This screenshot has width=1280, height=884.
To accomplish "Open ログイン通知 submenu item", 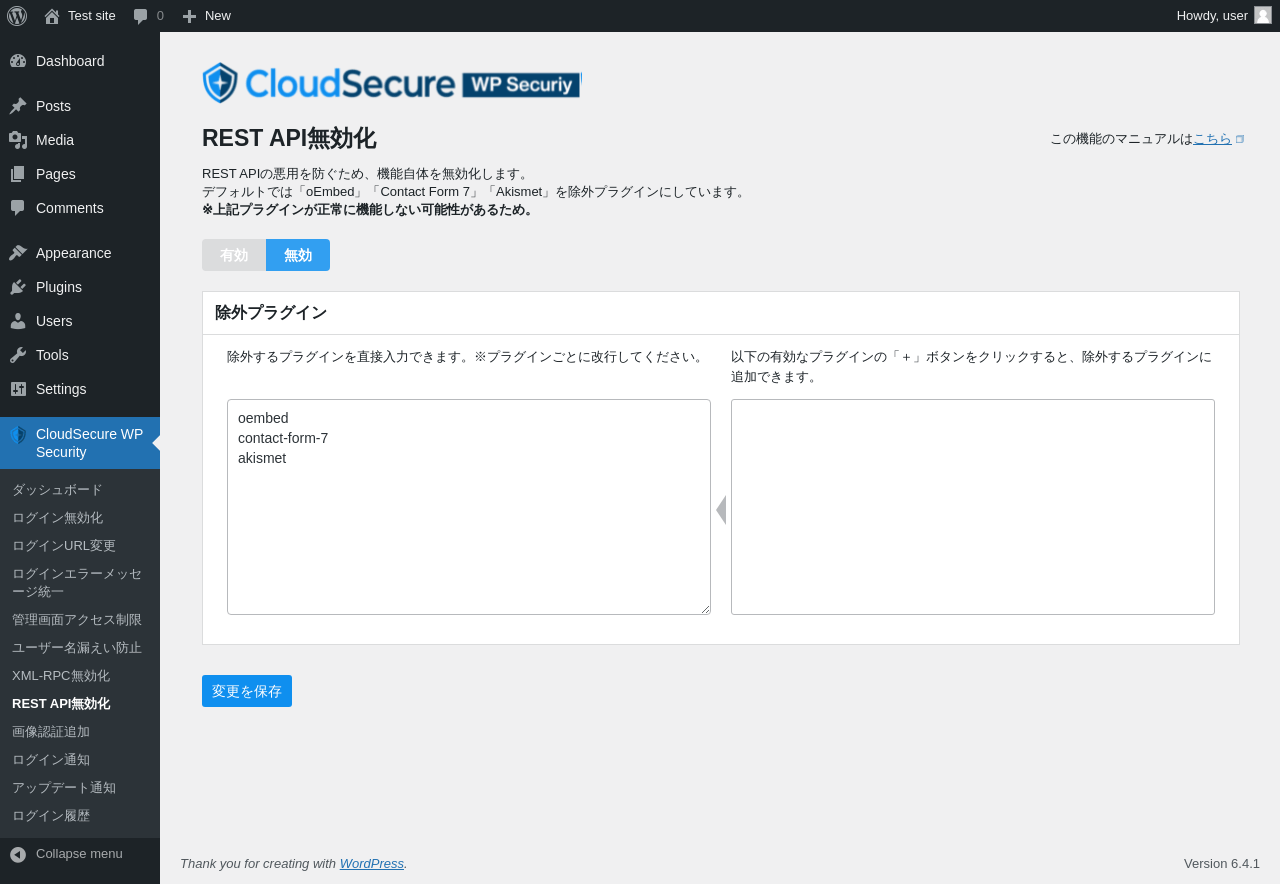I will (x=80, y=760).
